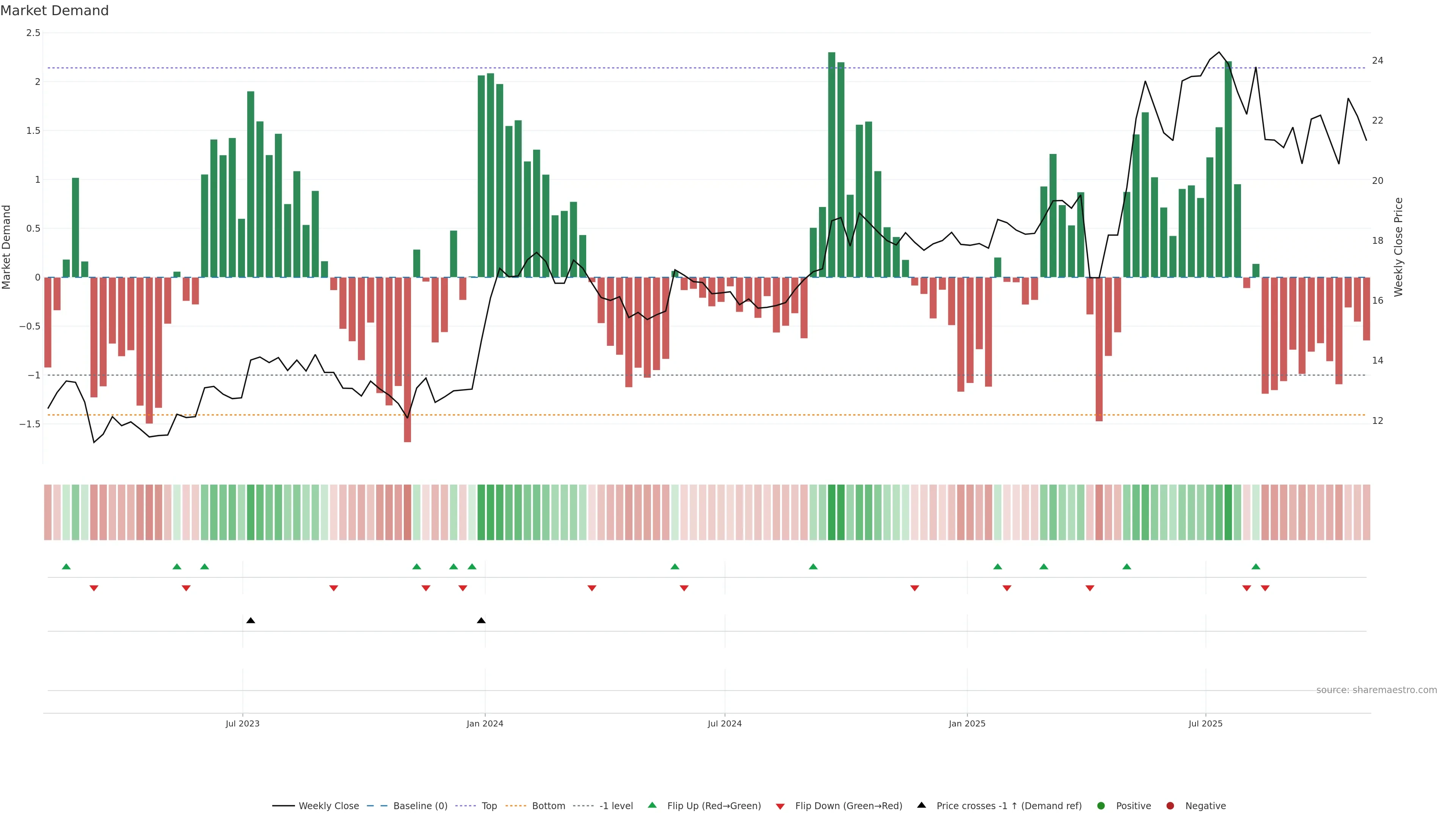Viewport: 1456px width, 819px height.
Task: Click the Market Demand chart title
Action: coord(54,11)
